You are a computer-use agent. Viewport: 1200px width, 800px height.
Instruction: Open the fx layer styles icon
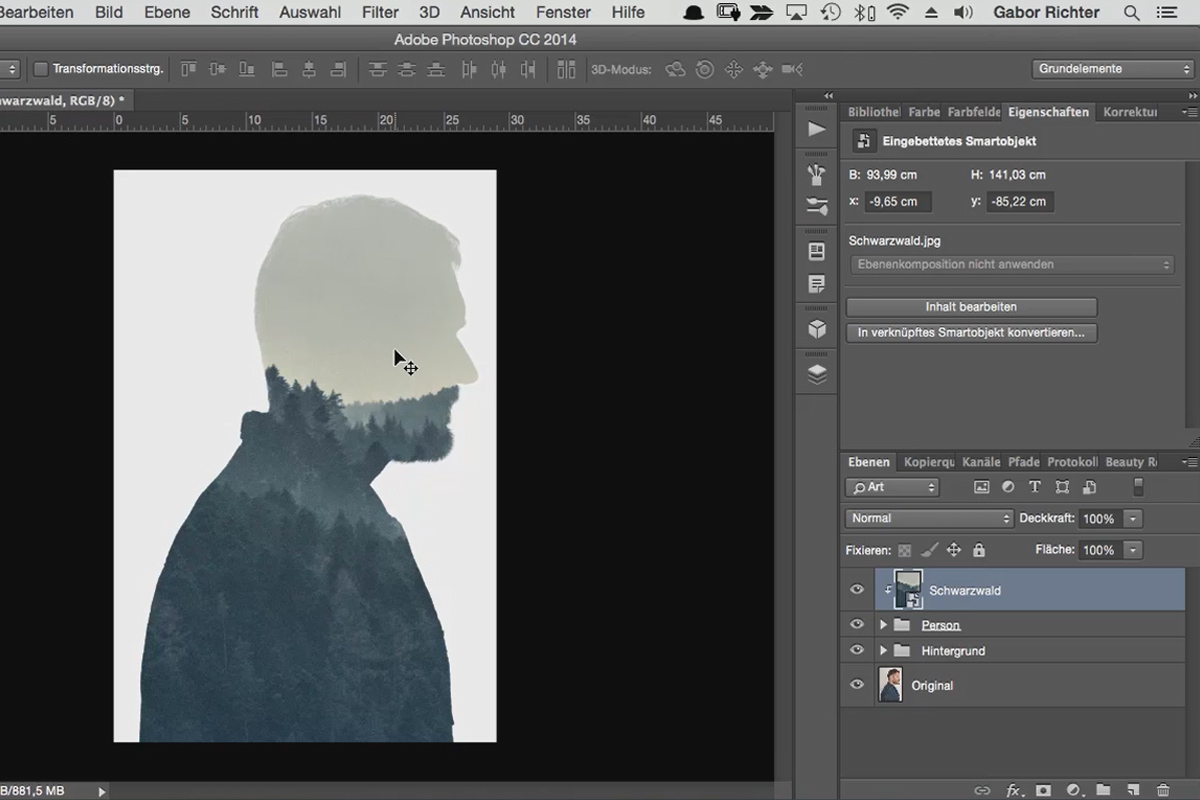tap(1013, 790)
